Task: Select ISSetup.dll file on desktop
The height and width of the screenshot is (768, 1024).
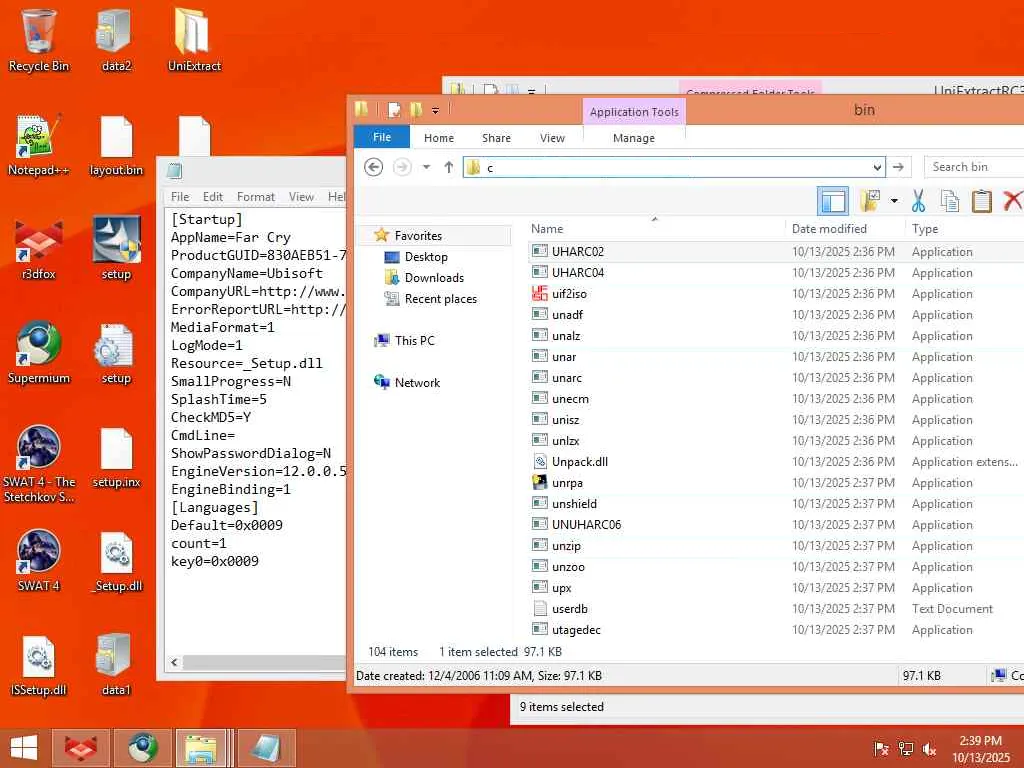Action: pyautogui.click(x=39, y=665)
